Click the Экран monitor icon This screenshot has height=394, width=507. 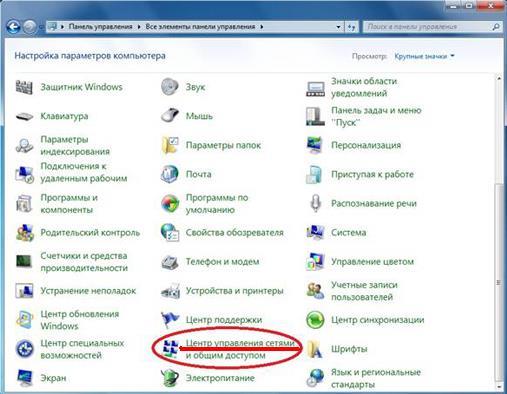(x=24, y=378)
